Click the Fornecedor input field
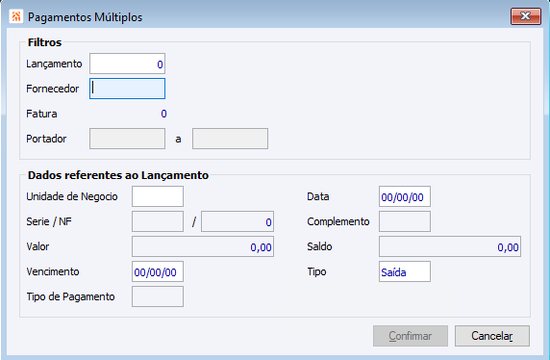This screenshot has height=360, width=550. [x=127, y=89]
